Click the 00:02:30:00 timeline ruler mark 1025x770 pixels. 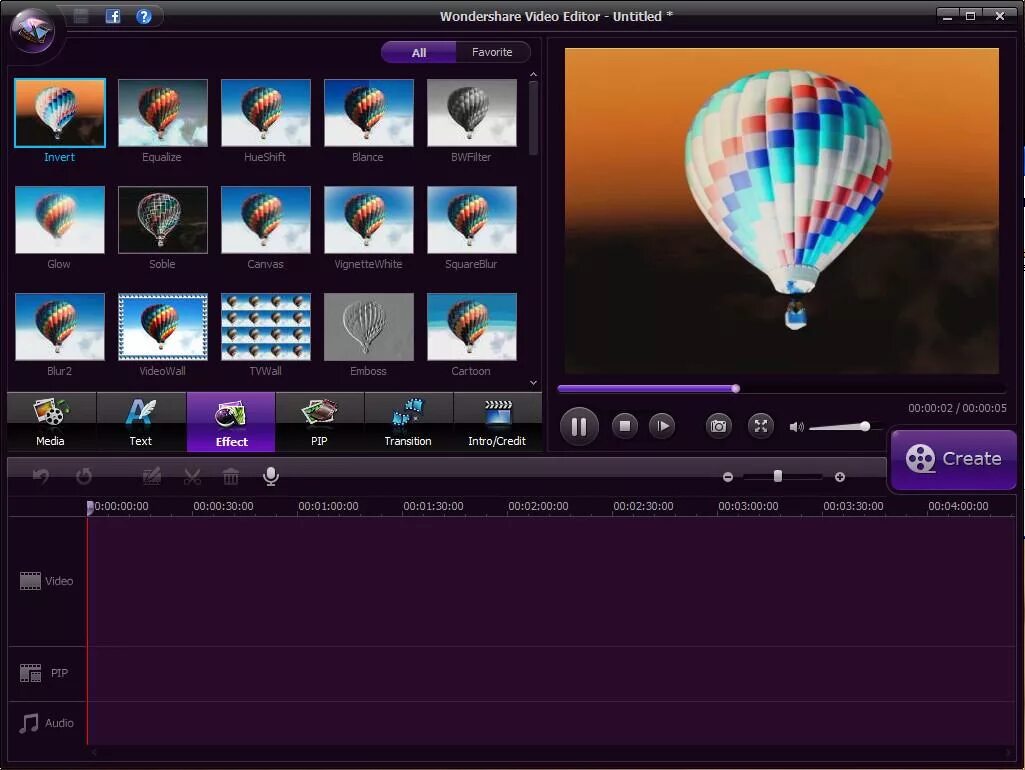643,507
